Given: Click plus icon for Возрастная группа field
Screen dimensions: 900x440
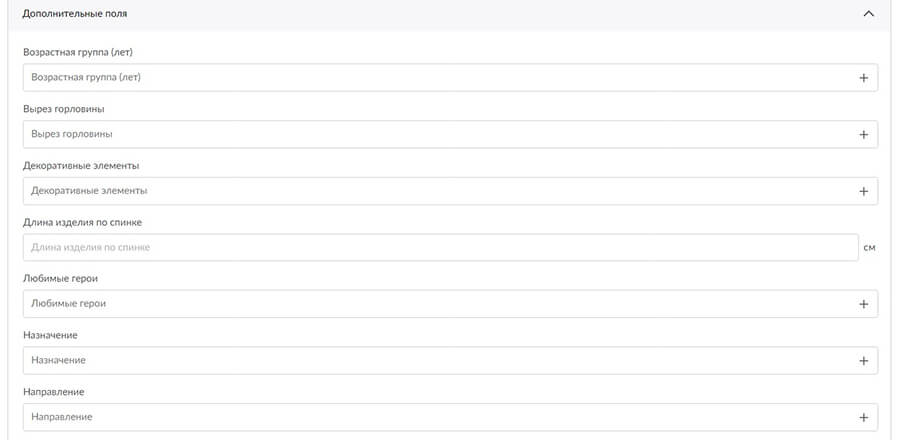Looking at the screenshot, I should pos(863,78).
